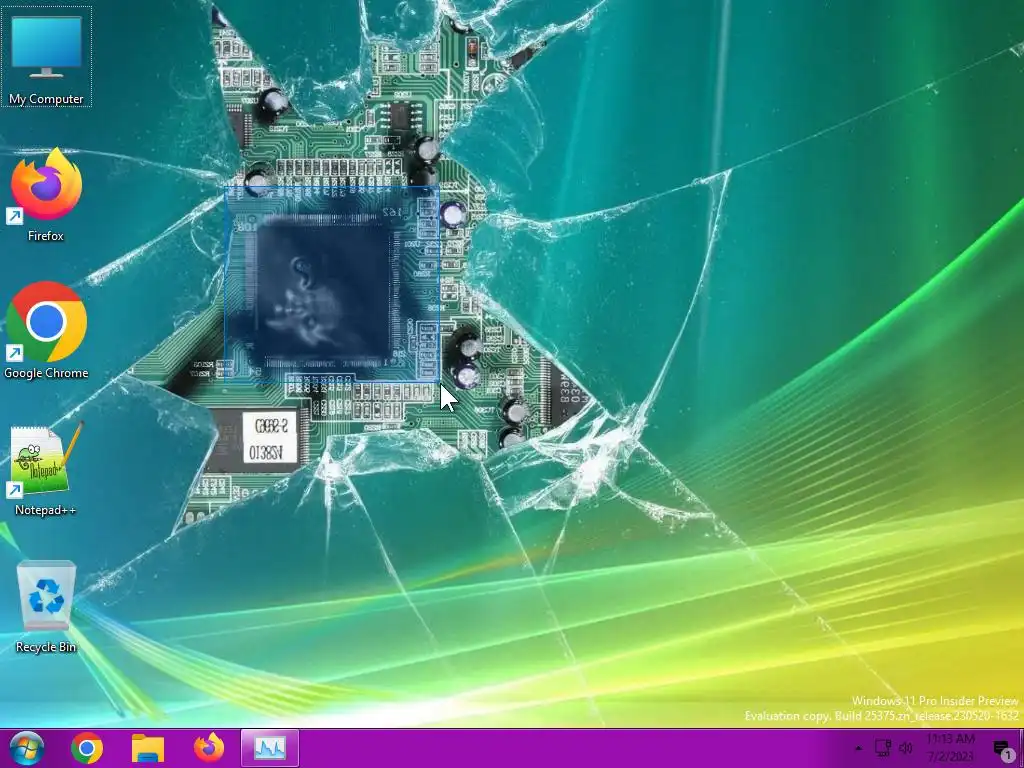Viewport: 1024px width, 768px height.
Task: Open Chrome from the taskbar
Action: pos(86,748)
